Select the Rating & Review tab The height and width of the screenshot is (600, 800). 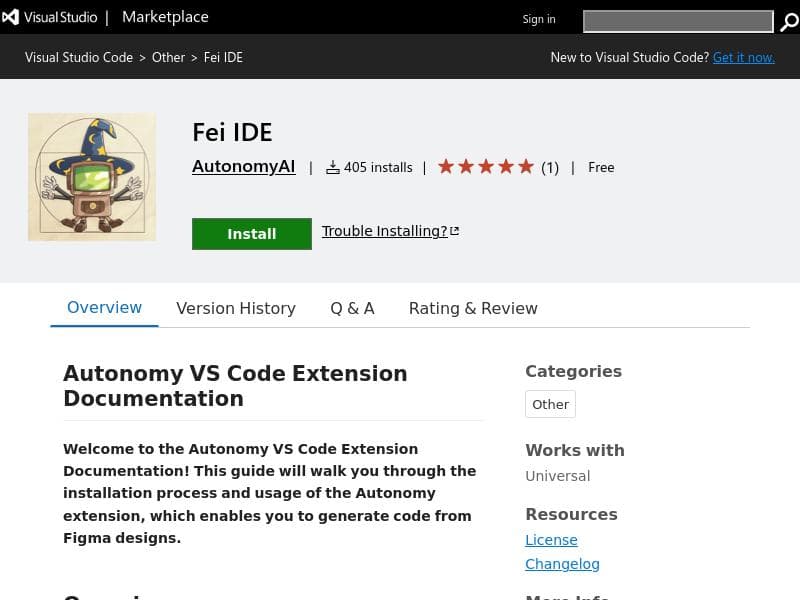[473, 308]
